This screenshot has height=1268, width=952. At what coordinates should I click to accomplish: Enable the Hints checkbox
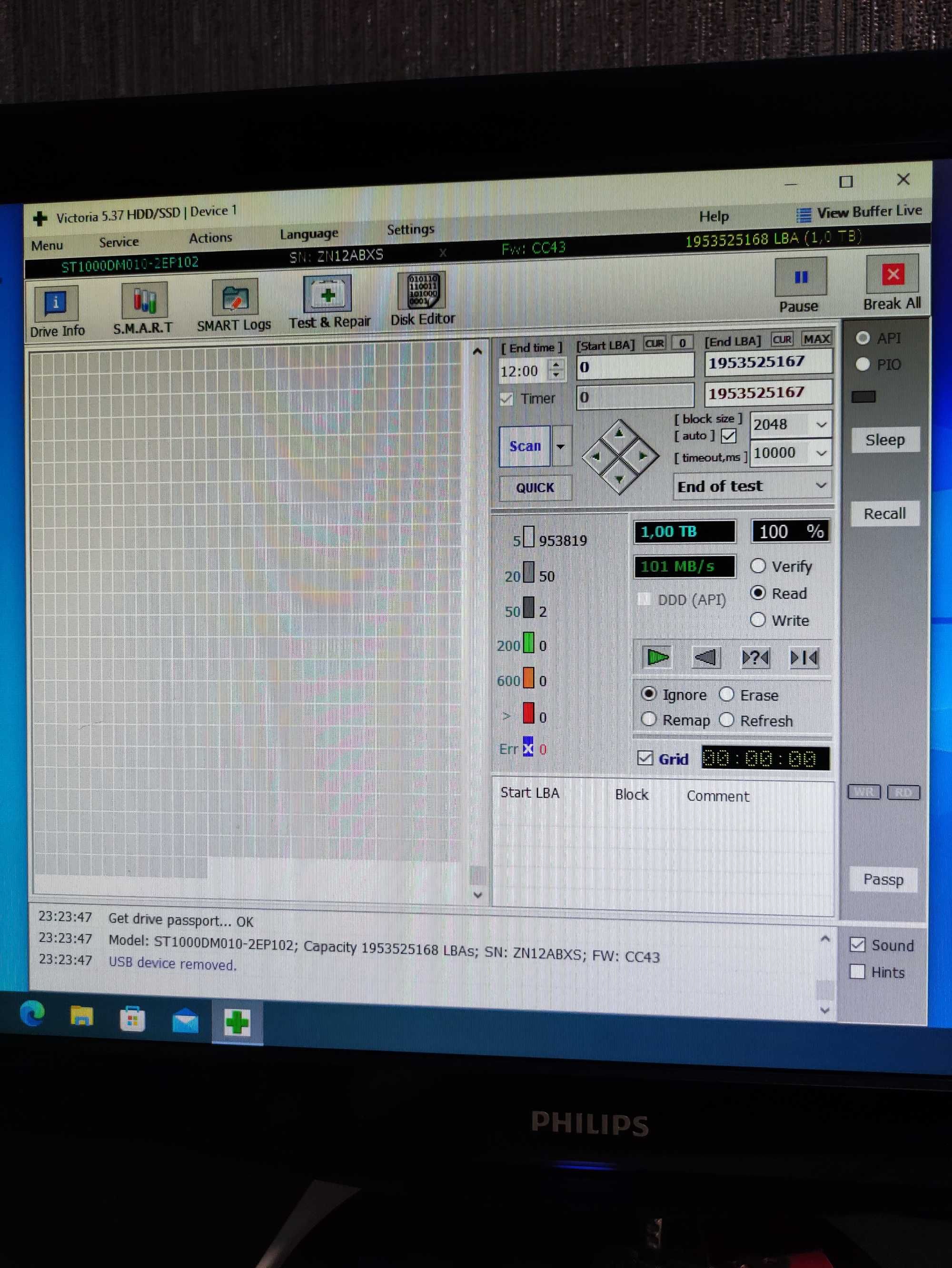(857, 971)
